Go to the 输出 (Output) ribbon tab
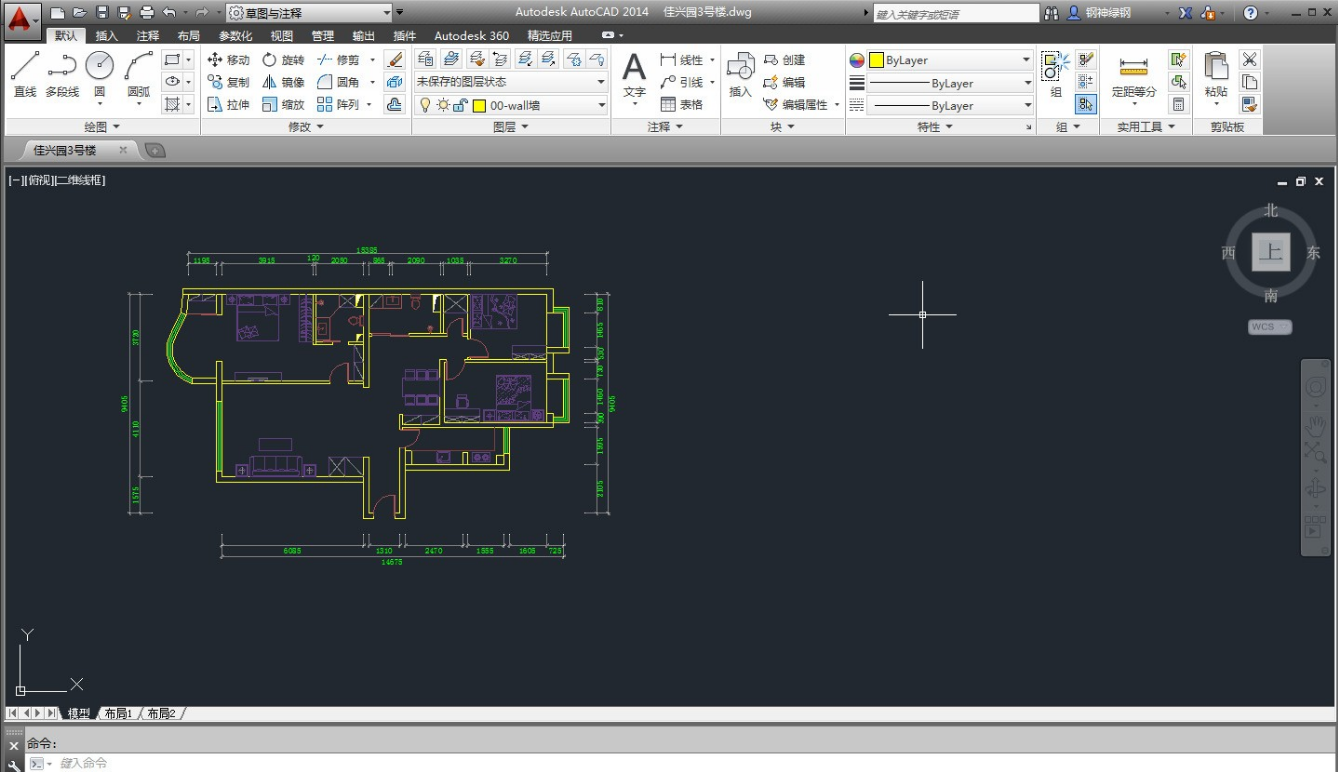 click(364, 35)
